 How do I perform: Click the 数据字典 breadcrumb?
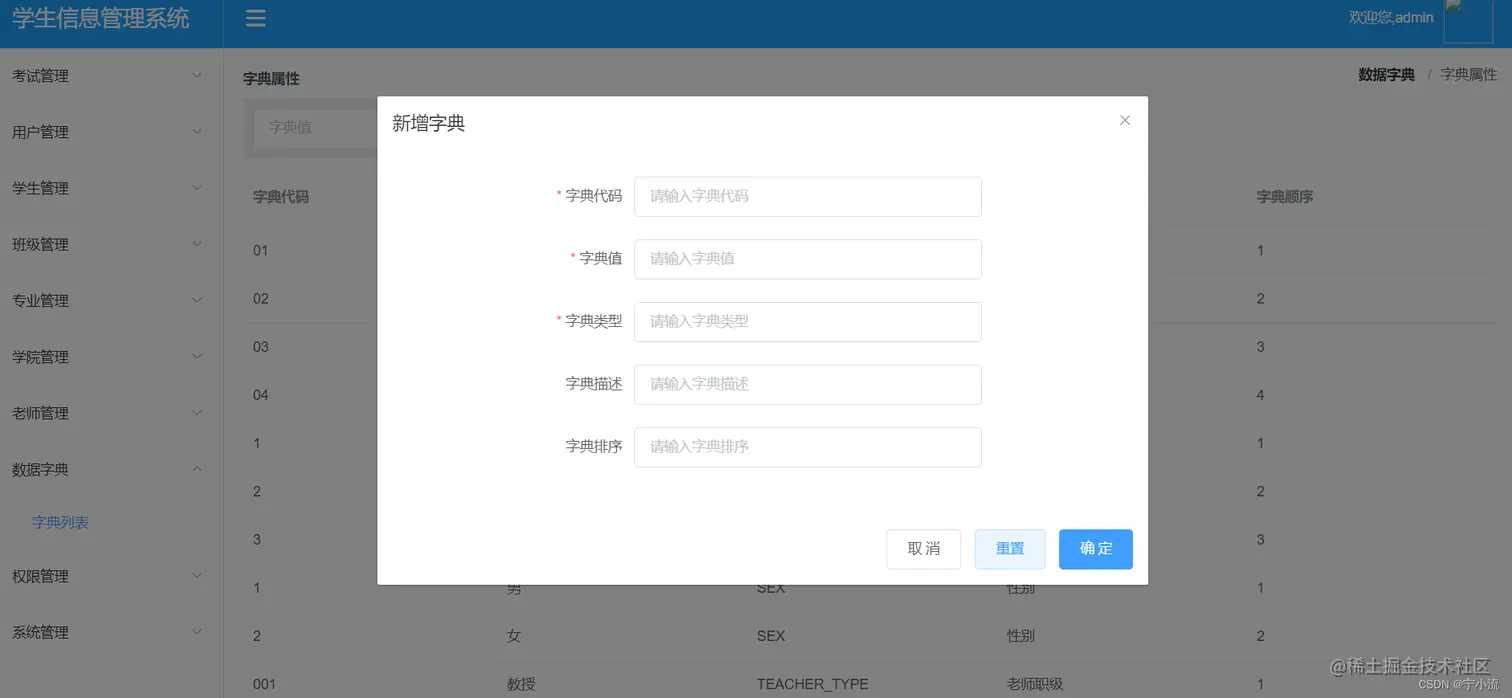tap(1386, 75)
